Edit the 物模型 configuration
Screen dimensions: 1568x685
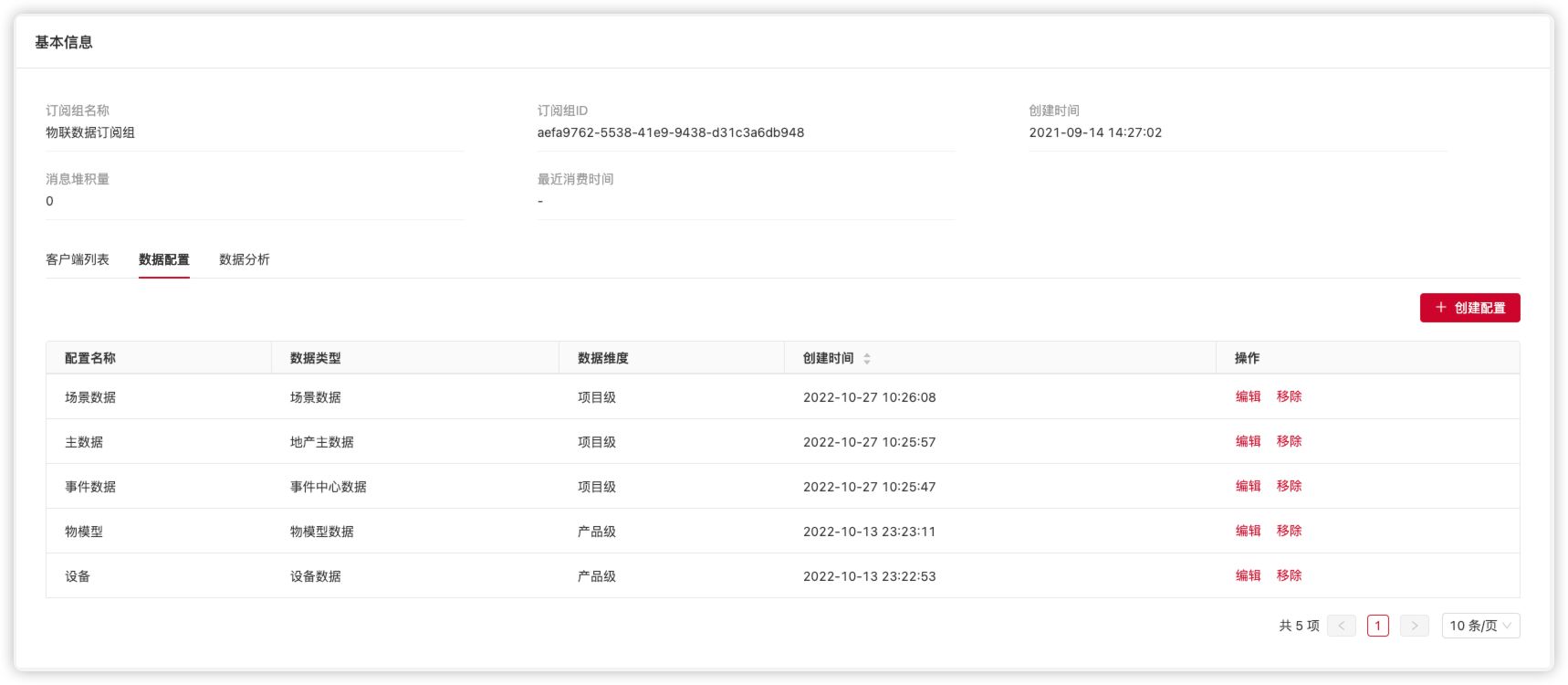[1248, 531]
